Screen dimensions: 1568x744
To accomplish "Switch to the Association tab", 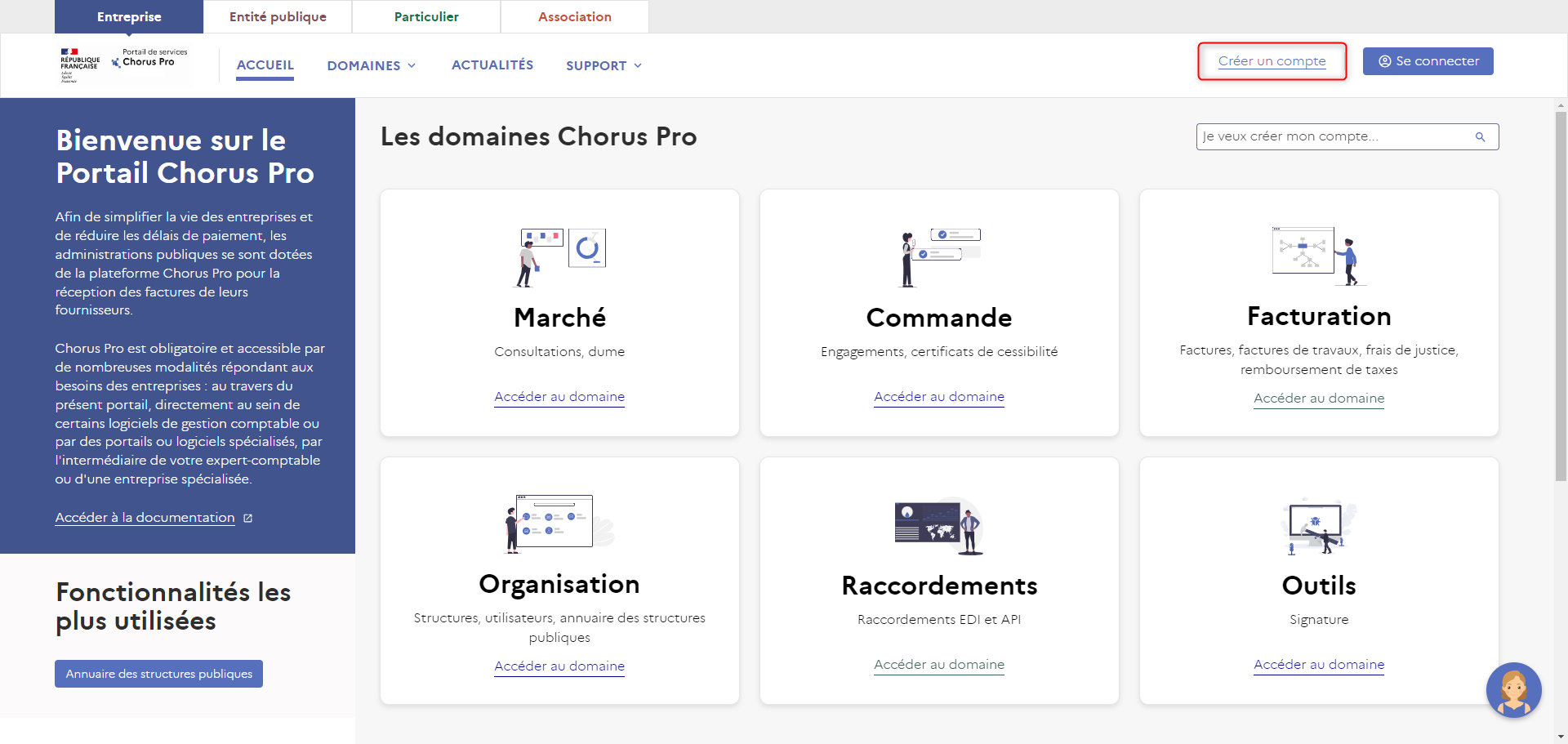I will click(575, 16).
